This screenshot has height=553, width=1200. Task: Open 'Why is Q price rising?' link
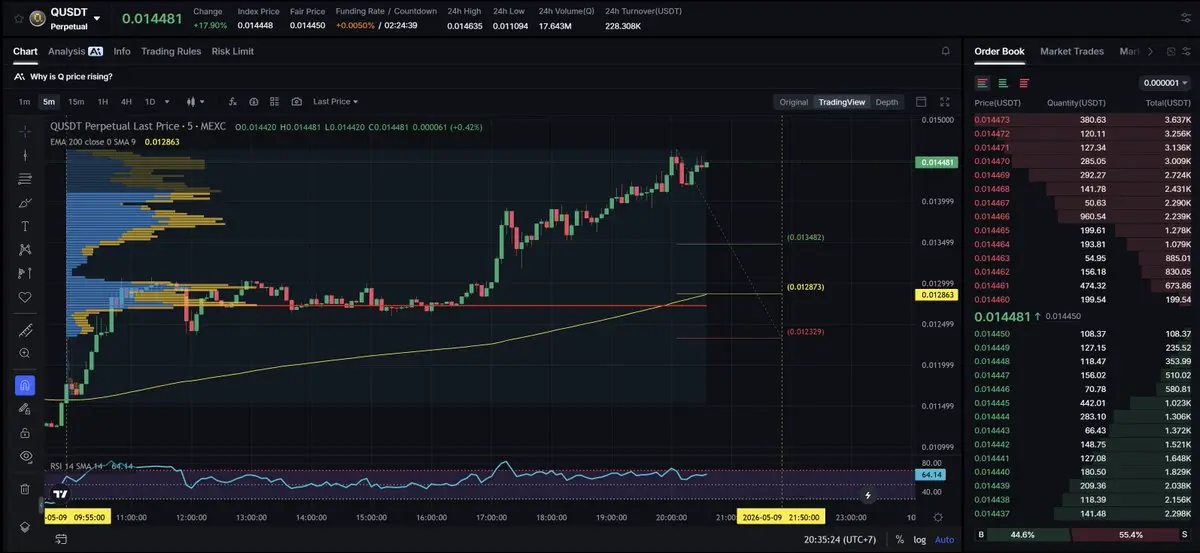pyautogui.click(x=71, y=77)
